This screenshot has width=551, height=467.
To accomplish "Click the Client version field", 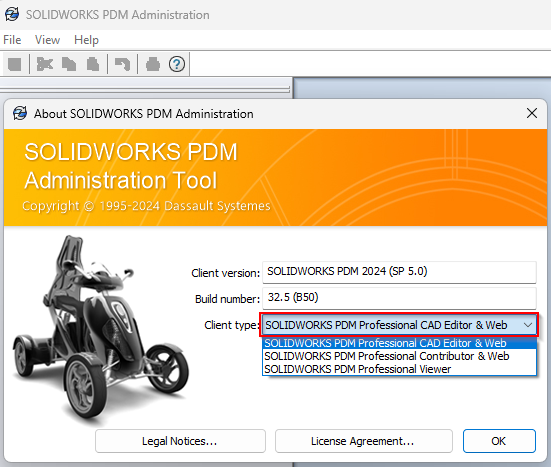I will pyautogui.click(x=399, y=272).
